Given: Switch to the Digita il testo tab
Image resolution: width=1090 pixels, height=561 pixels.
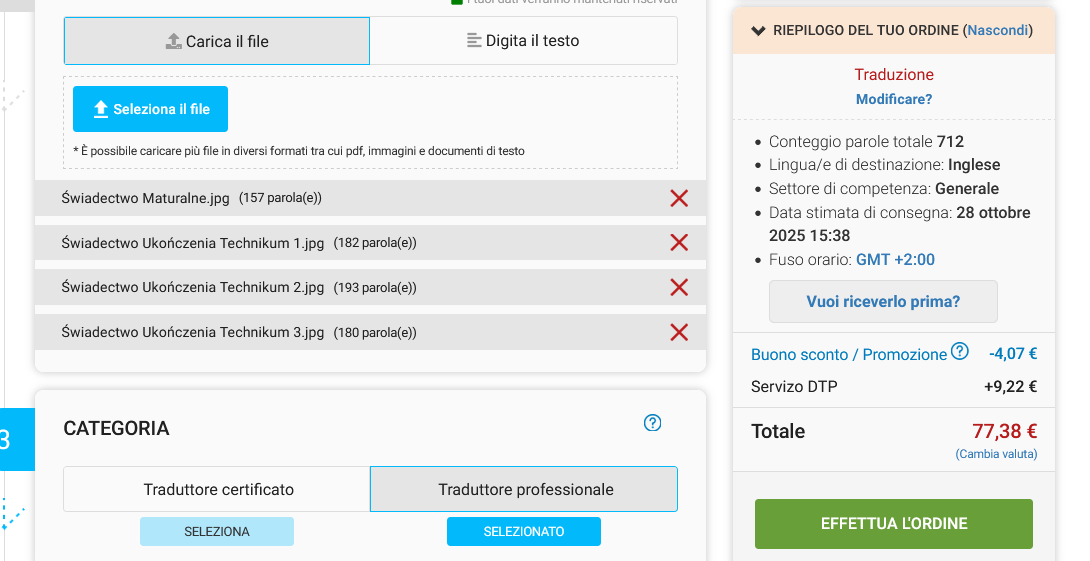Looking at the screenshot, I should point(523,41).
